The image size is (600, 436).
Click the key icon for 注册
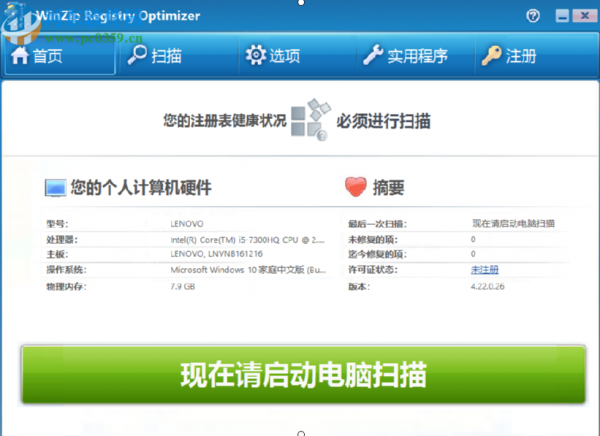(491, 56)
